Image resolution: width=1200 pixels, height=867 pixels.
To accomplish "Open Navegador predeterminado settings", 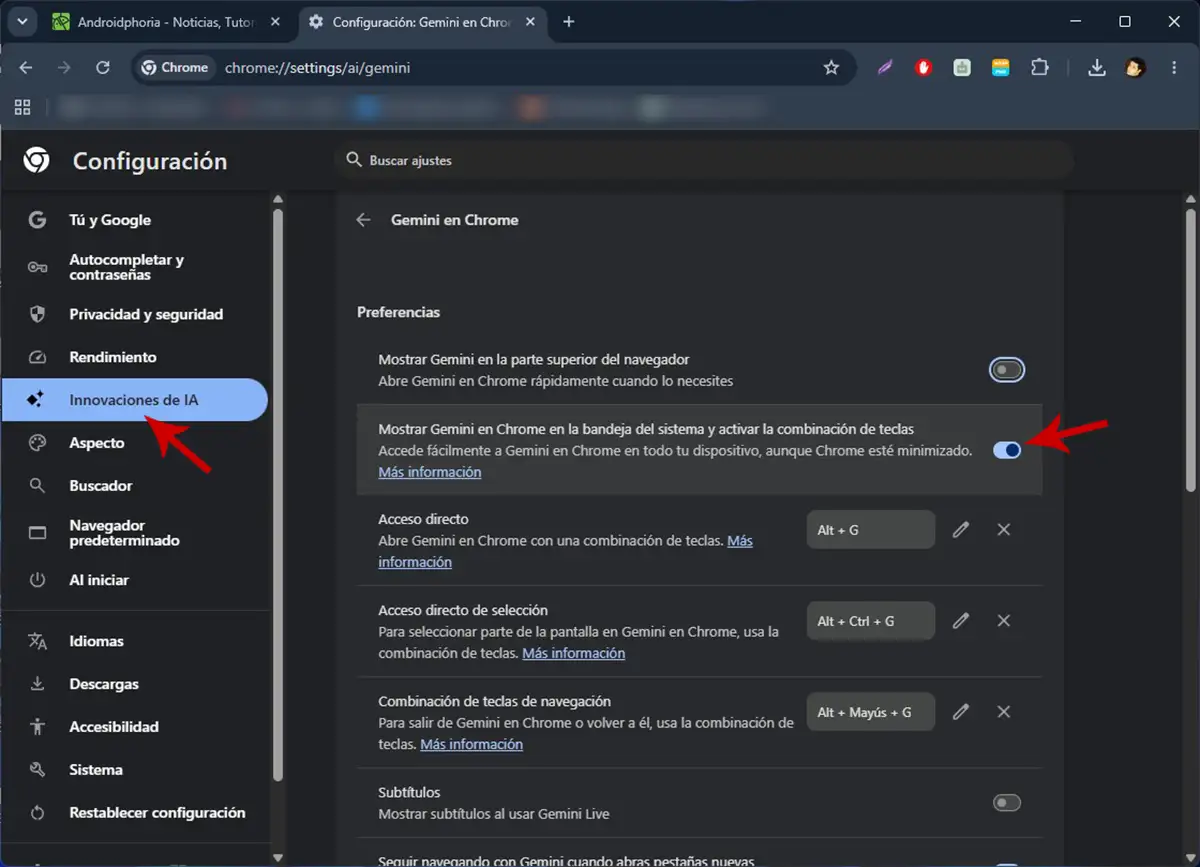I will click(x=134, y=533).
